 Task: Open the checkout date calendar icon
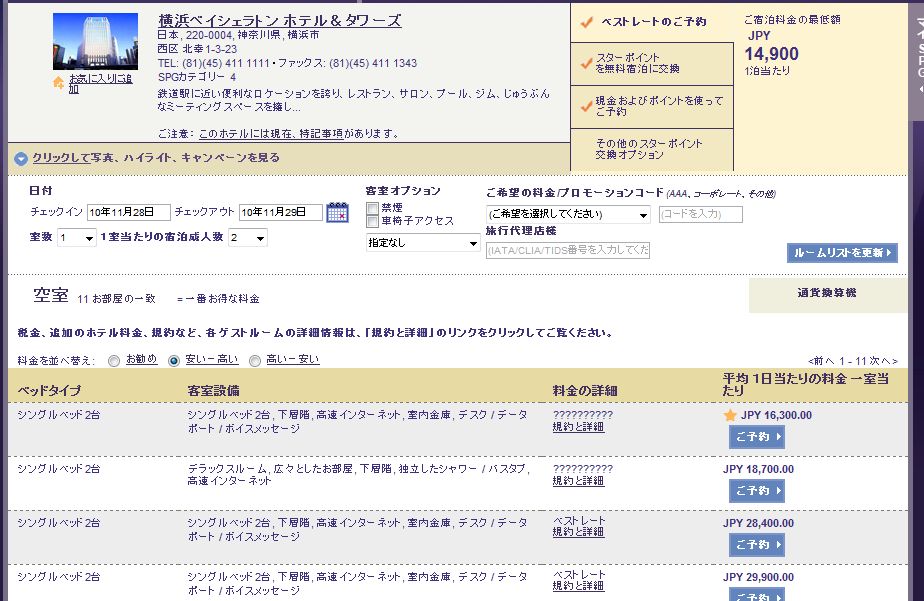pyautogui.click(x=337, y=212)
